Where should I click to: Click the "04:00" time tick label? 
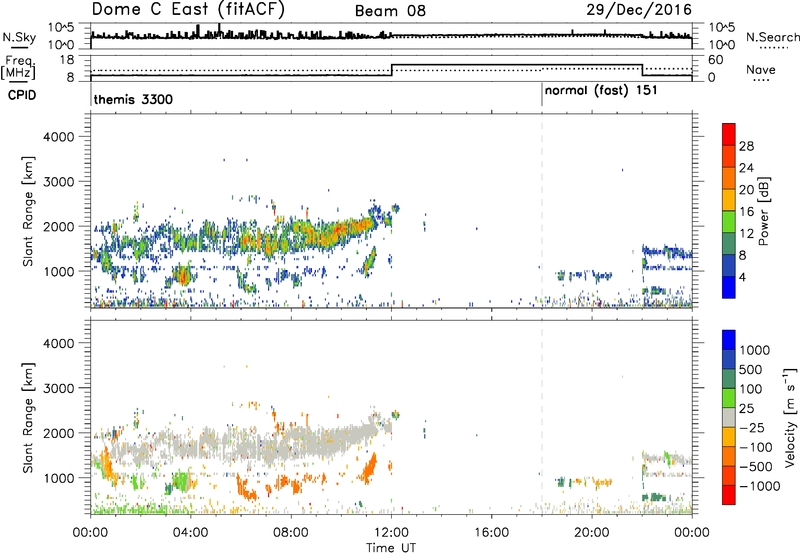click(191, 533)
